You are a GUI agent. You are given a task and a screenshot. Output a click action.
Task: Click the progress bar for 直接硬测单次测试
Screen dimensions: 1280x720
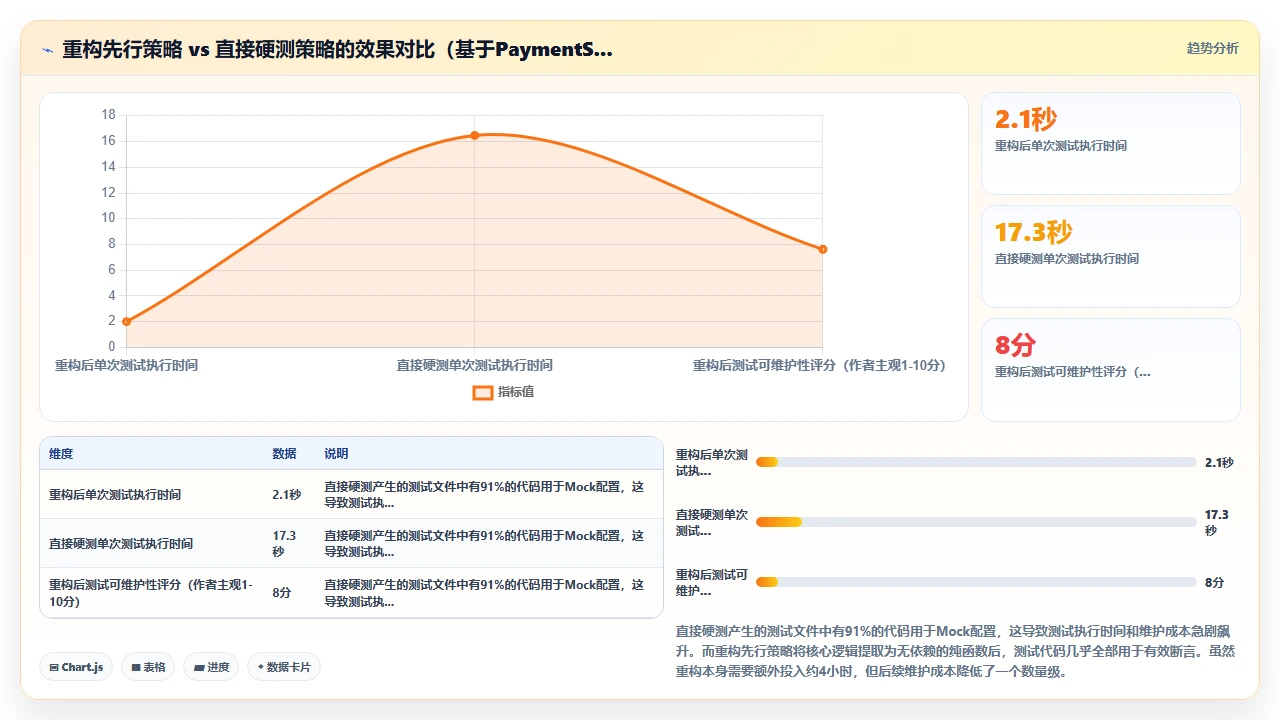[x=976, y=522]
